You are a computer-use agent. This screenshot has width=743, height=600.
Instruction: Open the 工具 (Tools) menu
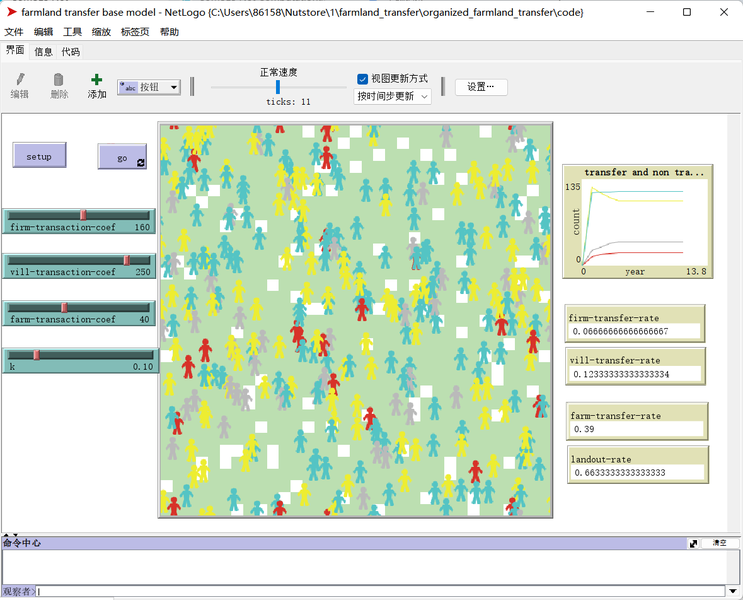pos(72,32)
